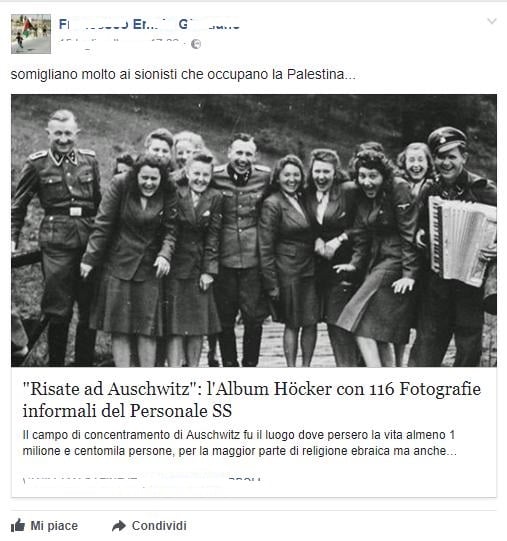Click the "Mi piace" label
Image resolution: width=507 pixels, height=541 pixels.
pyautogui.click(x=54, y=526)
